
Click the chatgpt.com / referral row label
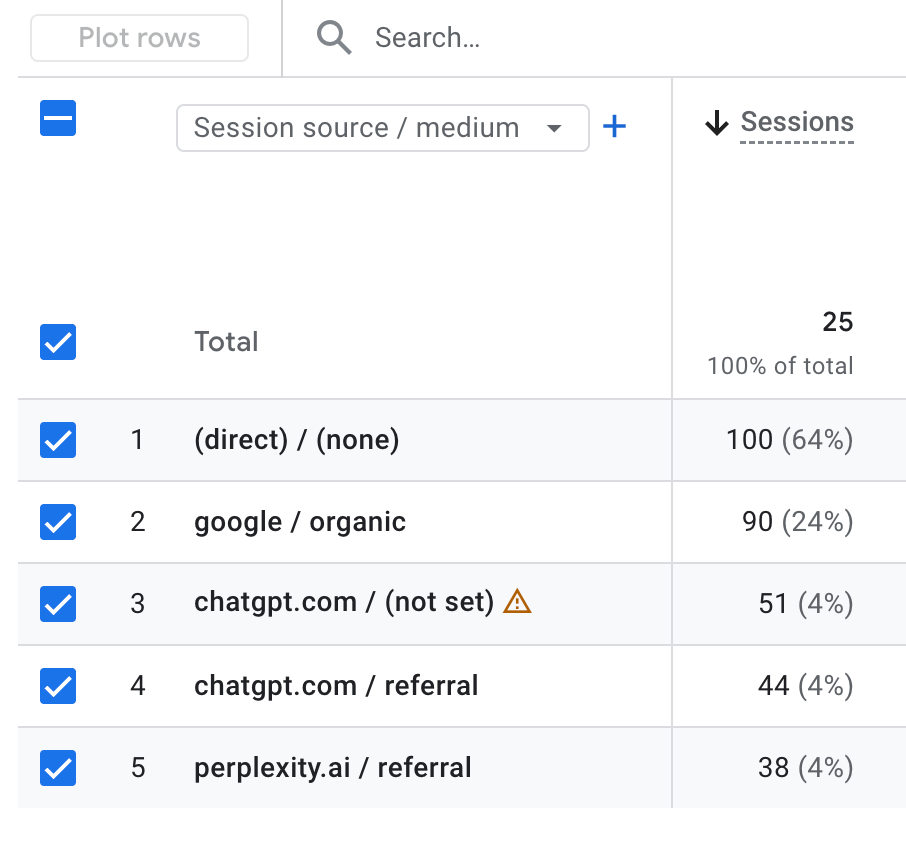(336, 686)
